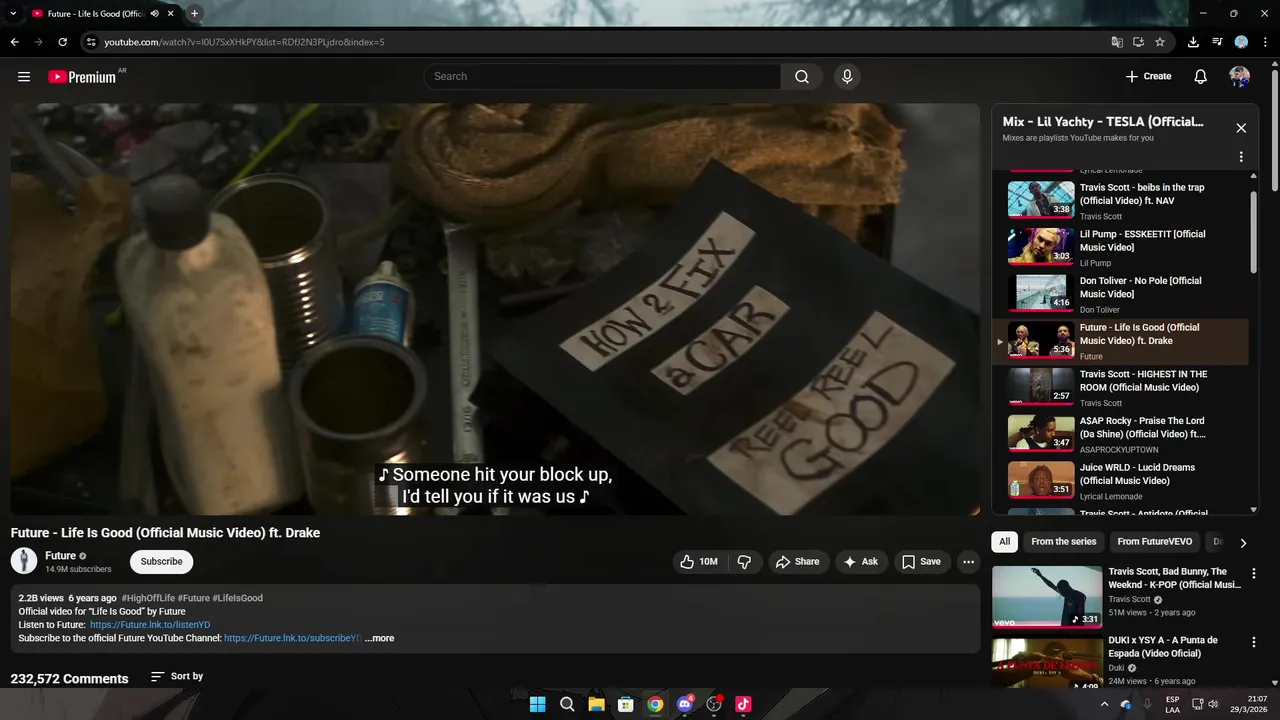Click the Future channel name
The height and width of the screenshot is (720, 1280).
tap(61, 556)
